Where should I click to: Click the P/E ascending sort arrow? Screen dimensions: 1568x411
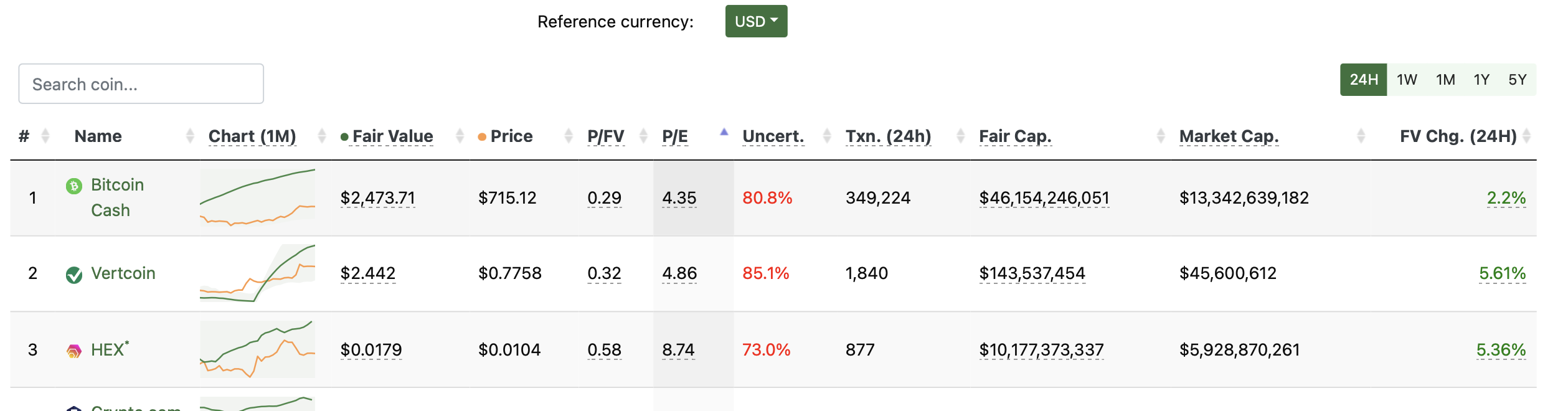pos(724,131)
